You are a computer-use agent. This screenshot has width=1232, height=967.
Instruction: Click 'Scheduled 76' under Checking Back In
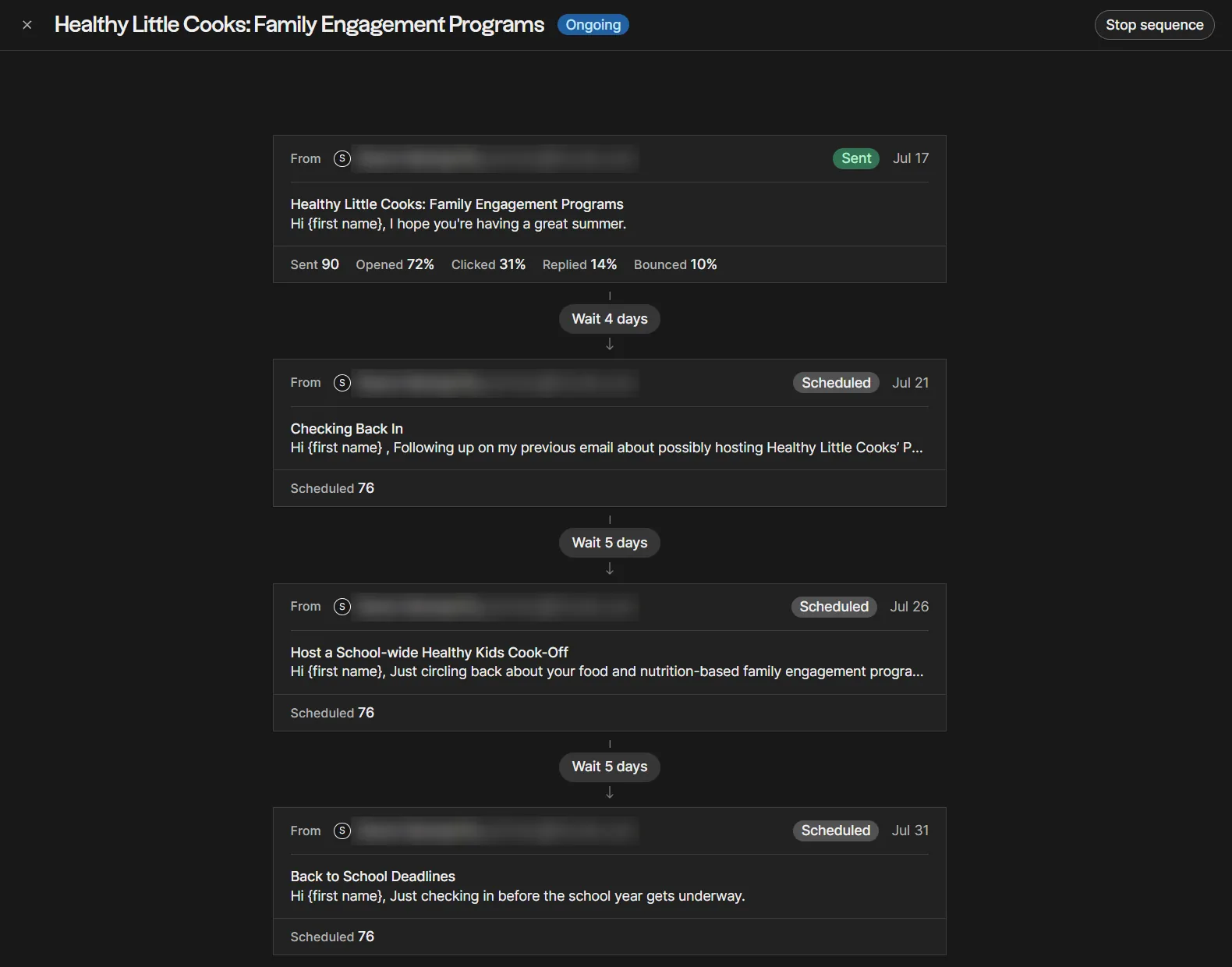click(332, 488)
